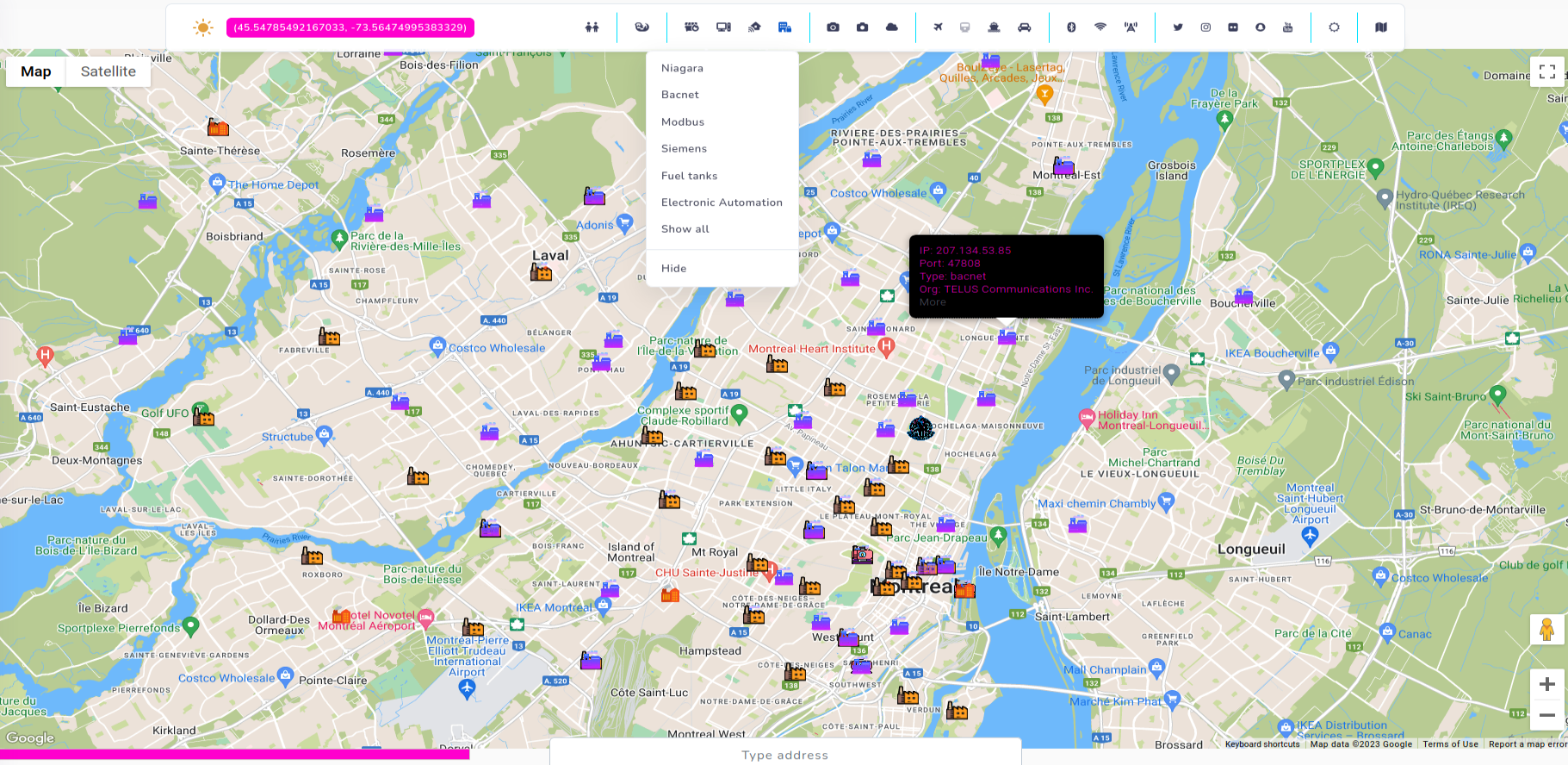This screenshot has height=765, width=1568.
Task: Click the YouTube icon in toolbar
Action: click(x=1288, y=28)
